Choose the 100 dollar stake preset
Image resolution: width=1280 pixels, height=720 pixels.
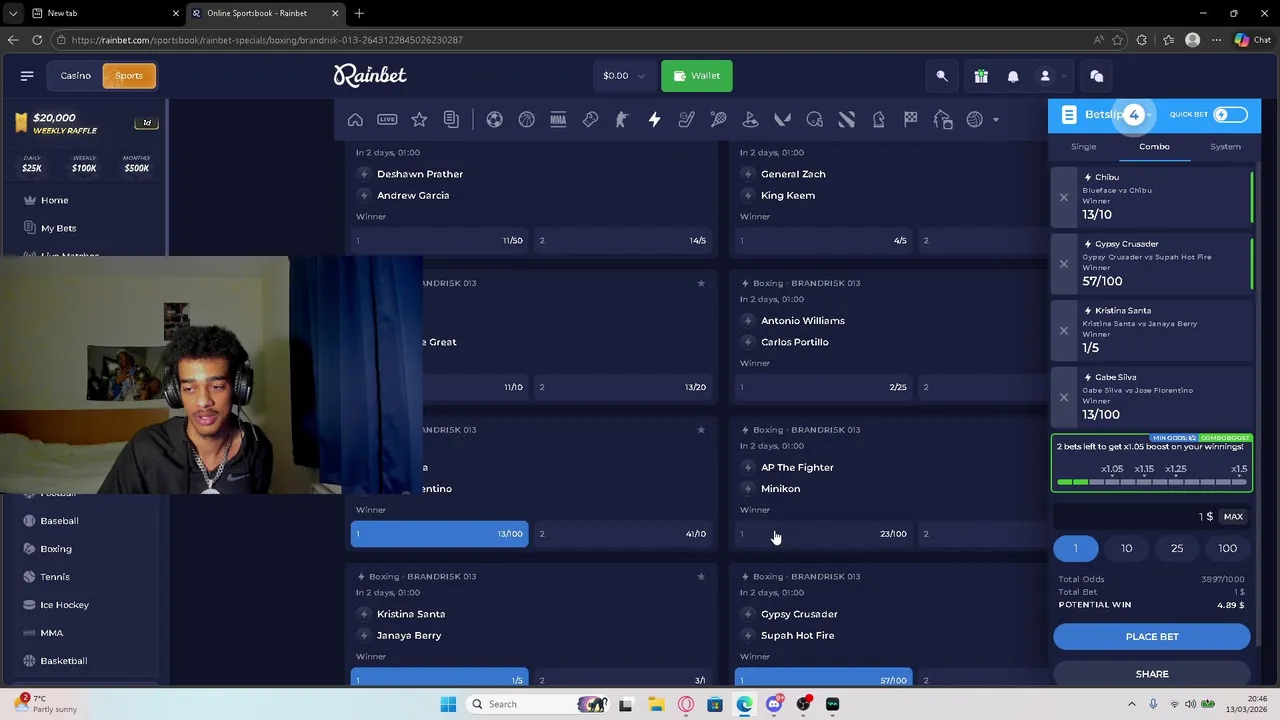pos(1227,548)
